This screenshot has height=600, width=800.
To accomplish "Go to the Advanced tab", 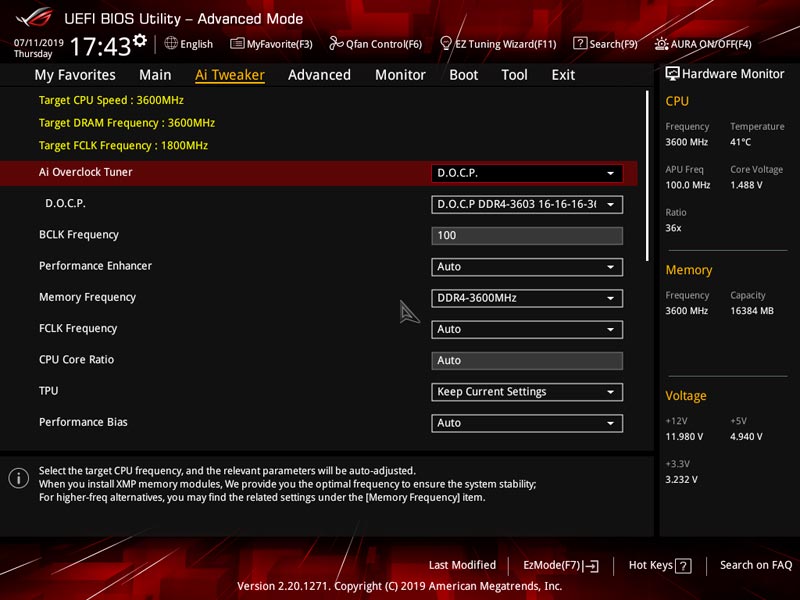I will click(x=319, y=75).
